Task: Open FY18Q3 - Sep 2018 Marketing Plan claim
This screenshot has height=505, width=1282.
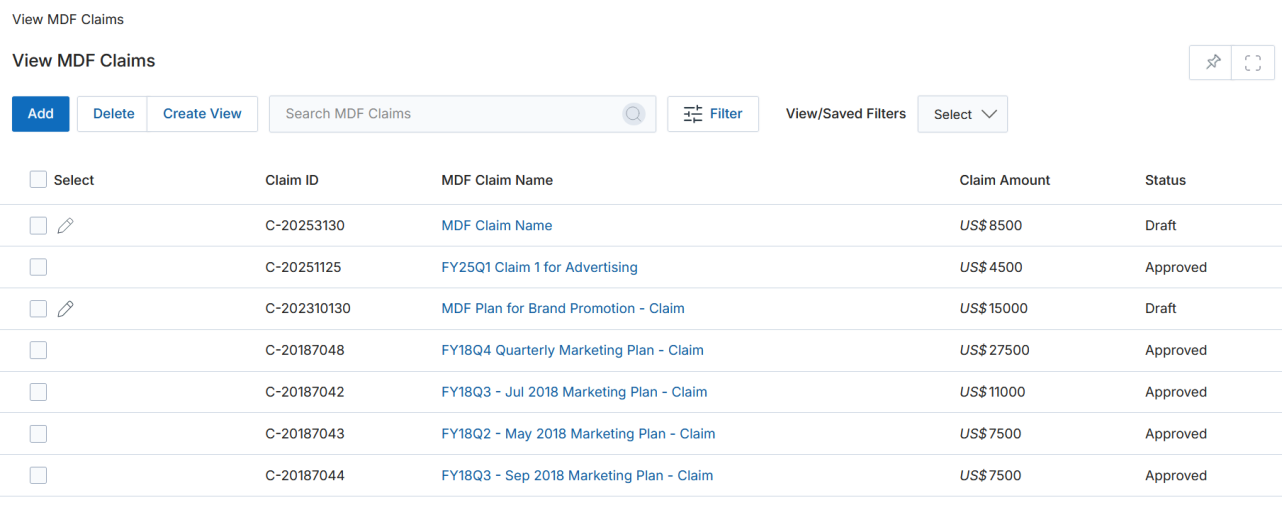Action: tap(577, 475)
